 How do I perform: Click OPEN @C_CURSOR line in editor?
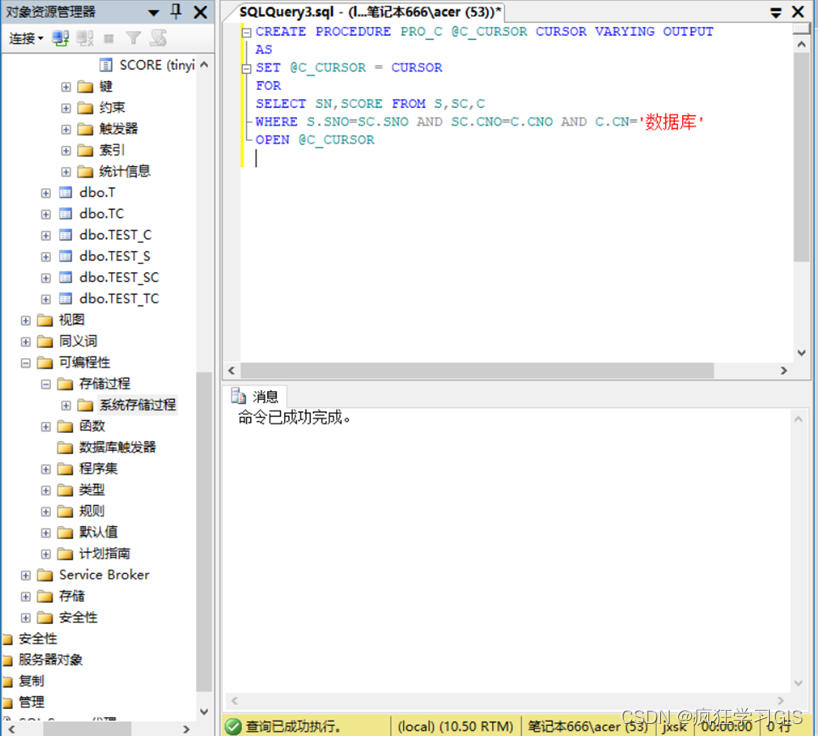click(x=315, y=140)
